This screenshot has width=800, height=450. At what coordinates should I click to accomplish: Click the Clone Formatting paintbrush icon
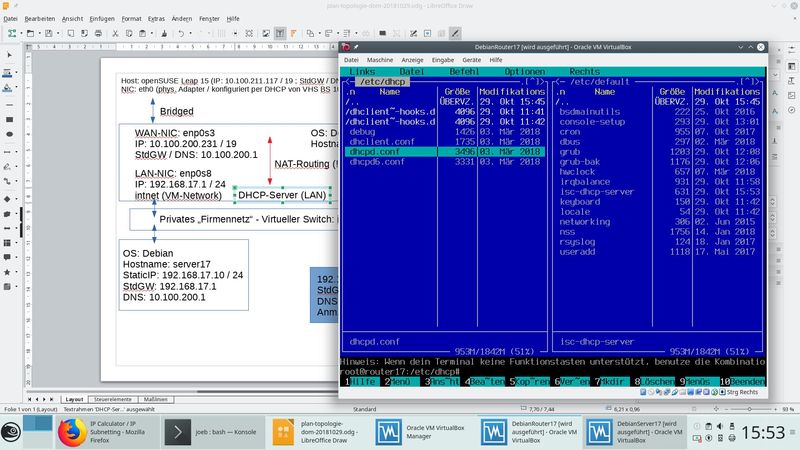tap(164, 33)
